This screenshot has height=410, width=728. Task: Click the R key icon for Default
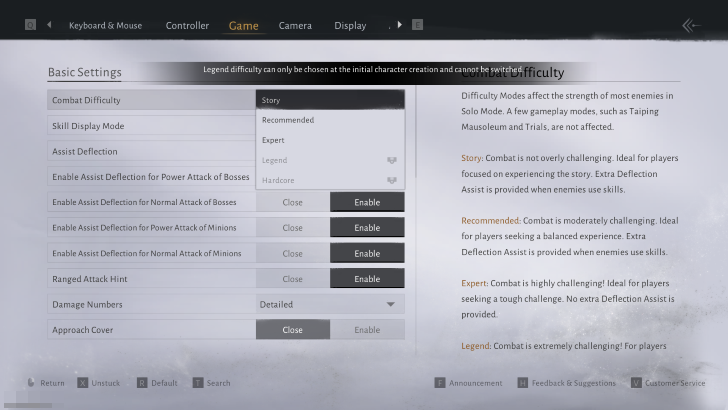click(142, 383)
